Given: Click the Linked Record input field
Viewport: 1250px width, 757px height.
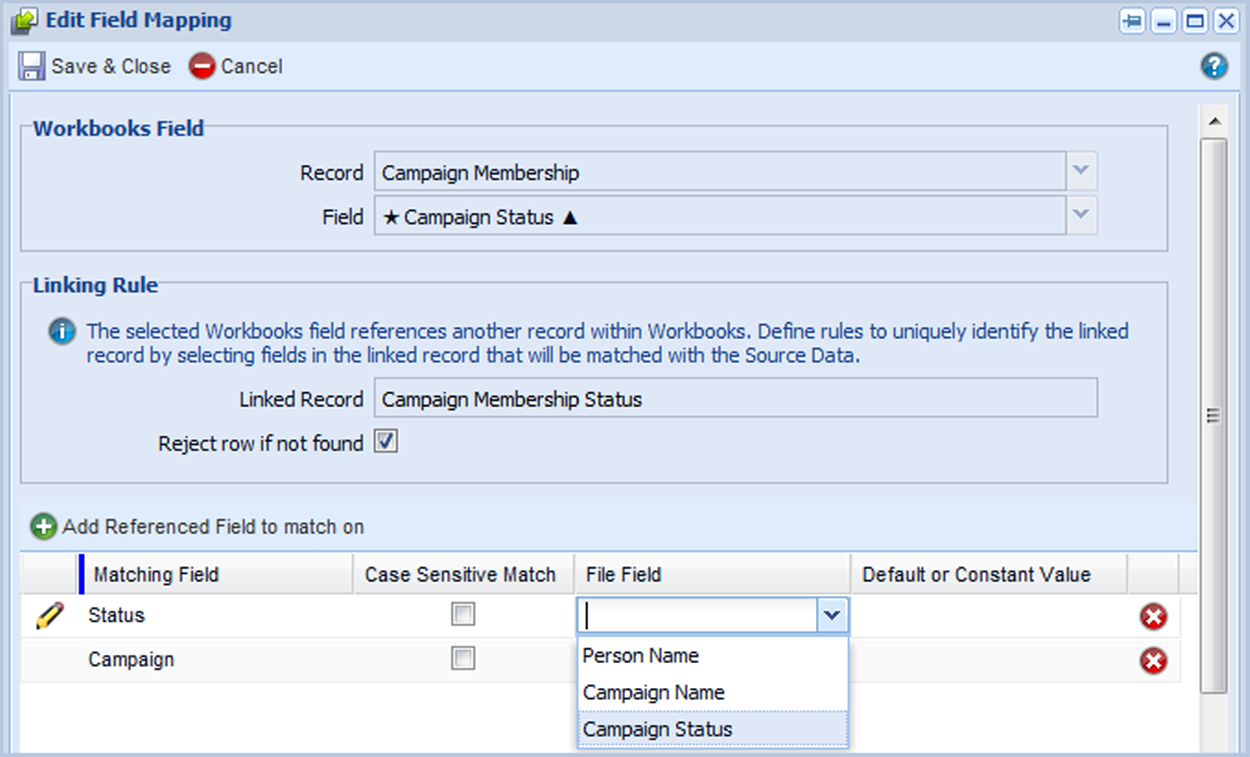Looking at the screenshot, I should (736, 398).
